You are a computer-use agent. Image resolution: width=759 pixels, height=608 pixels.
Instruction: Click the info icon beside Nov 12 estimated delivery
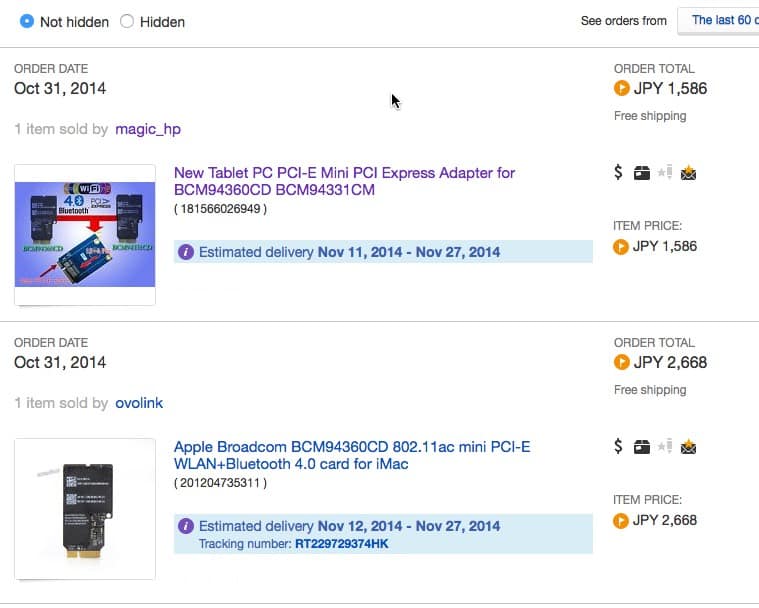click(x=185, y=526)
